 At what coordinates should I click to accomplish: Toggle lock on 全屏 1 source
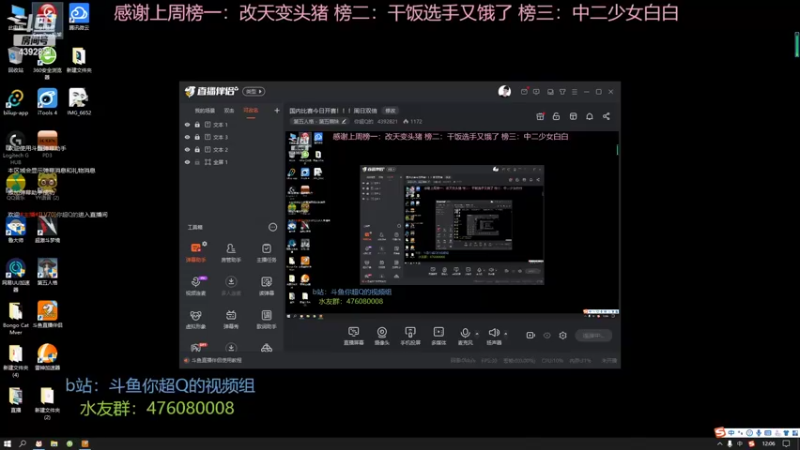pos(197,162)
